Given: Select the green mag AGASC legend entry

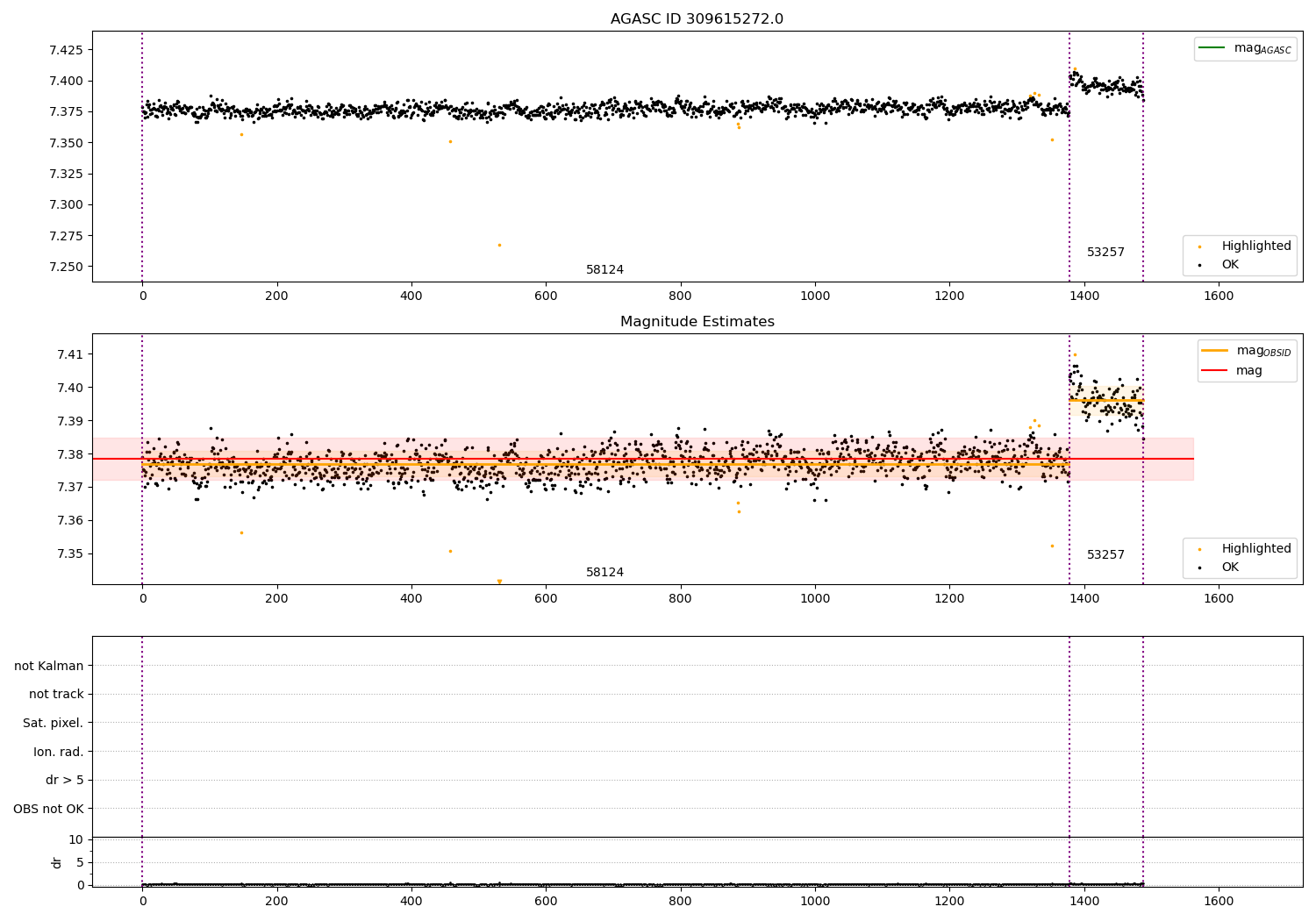Looking at the screenshot, I should (x=1245, y=48).
